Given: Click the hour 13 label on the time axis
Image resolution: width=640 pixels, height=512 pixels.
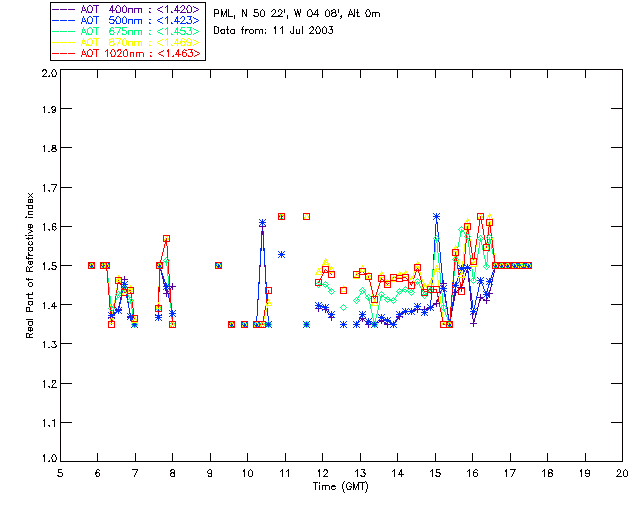Looking at the screenshot, I should point(360,473).
